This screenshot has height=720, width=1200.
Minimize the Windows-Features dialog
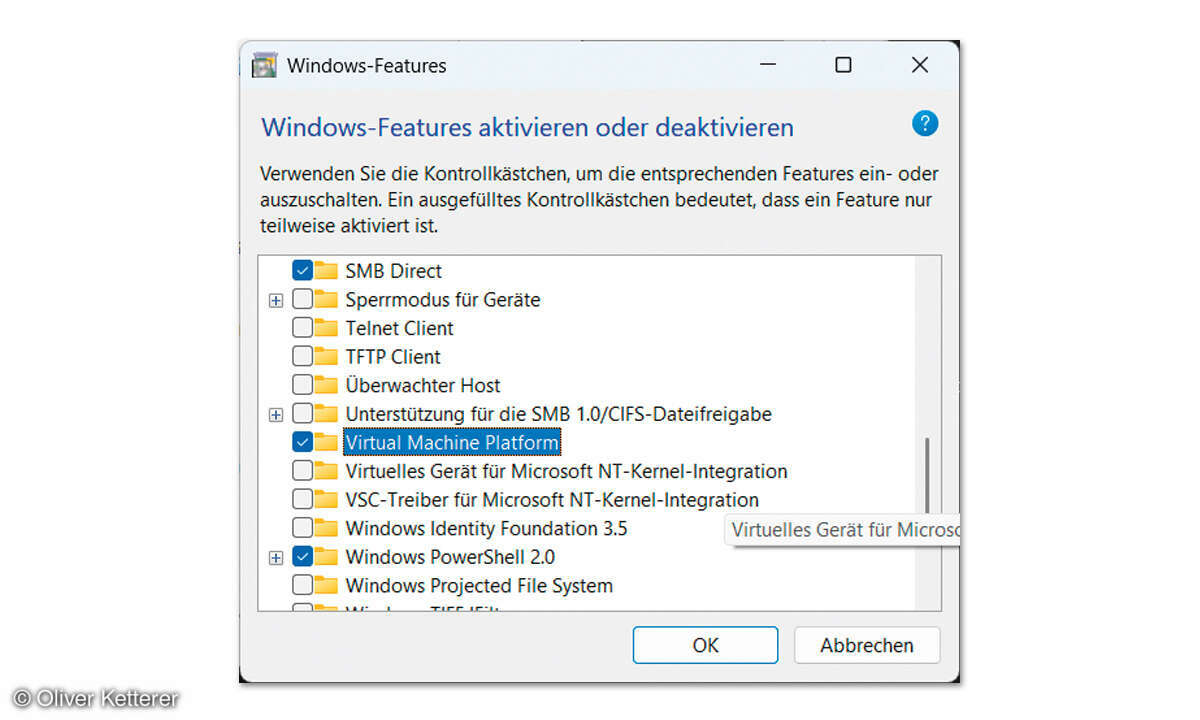coord(767,65)
